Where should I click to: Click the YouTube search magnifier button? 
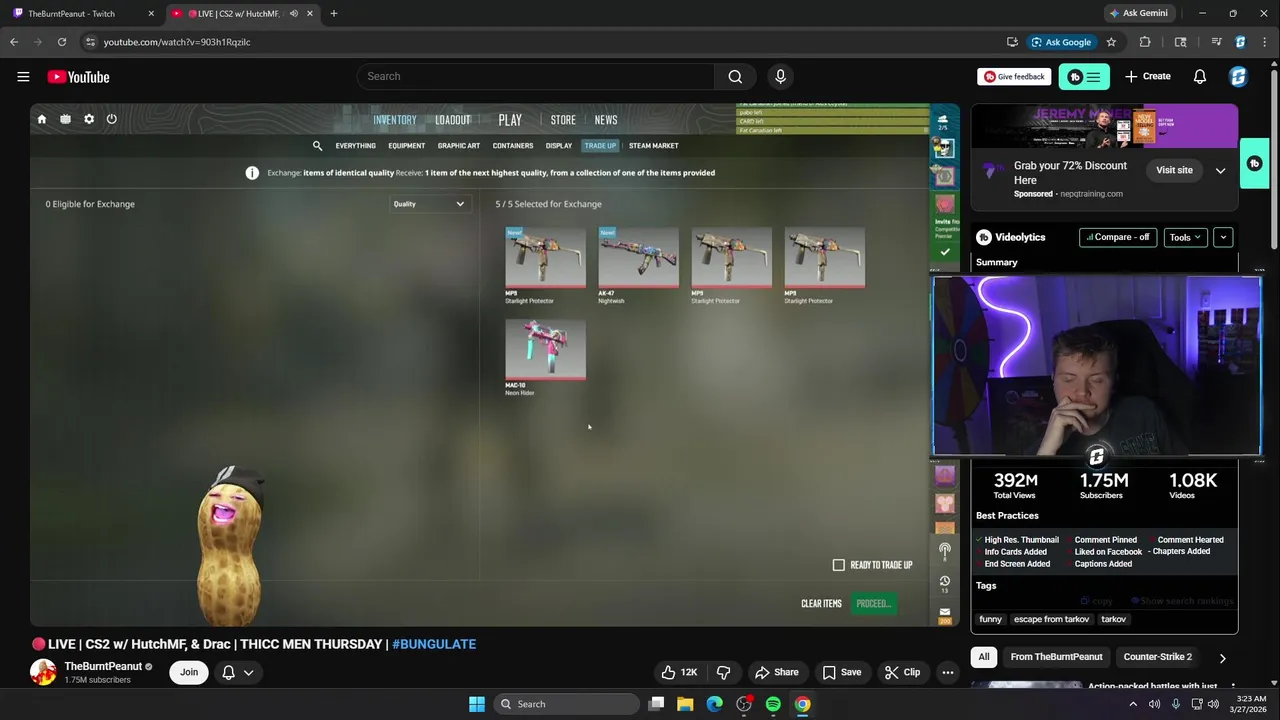pyautogui.click(x=735, y=76)
